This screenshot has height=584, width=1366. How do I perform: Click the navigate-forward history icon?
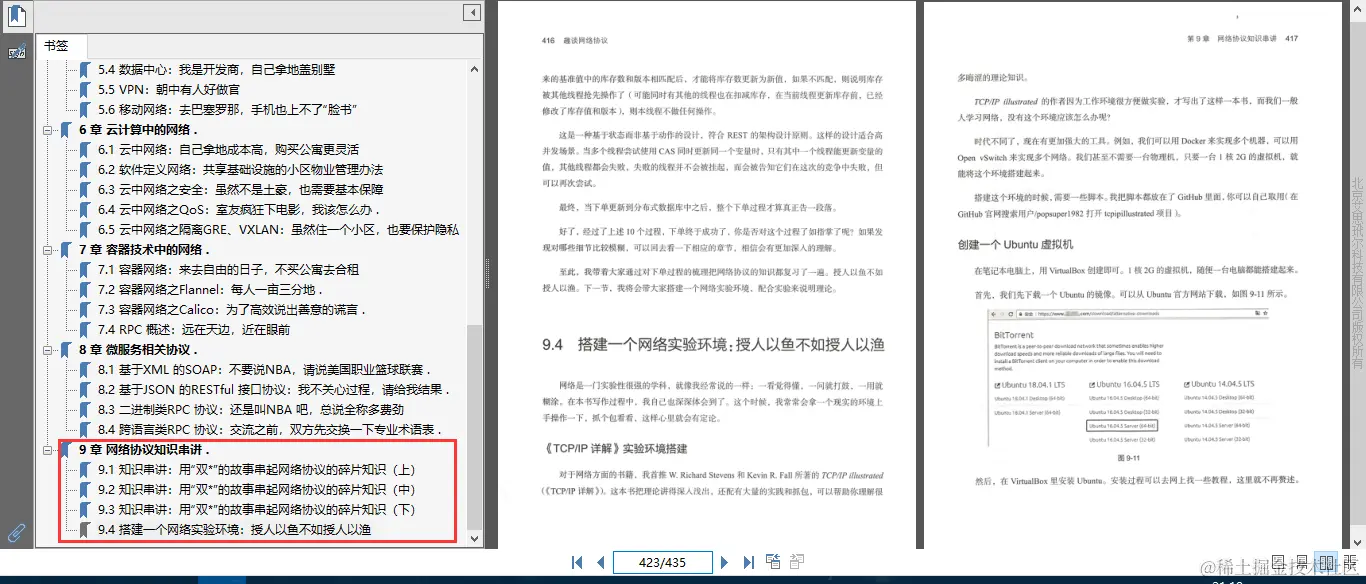[x=797, y=561]
